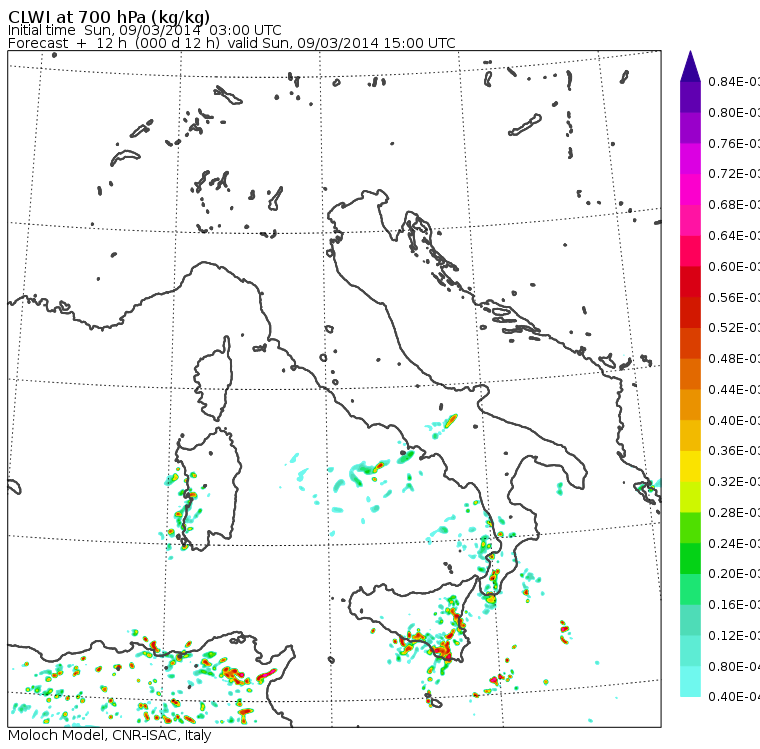Click the 'CLWI at 700 hPa (kg/kg)' title
The image size is (760, 749).
109,17
